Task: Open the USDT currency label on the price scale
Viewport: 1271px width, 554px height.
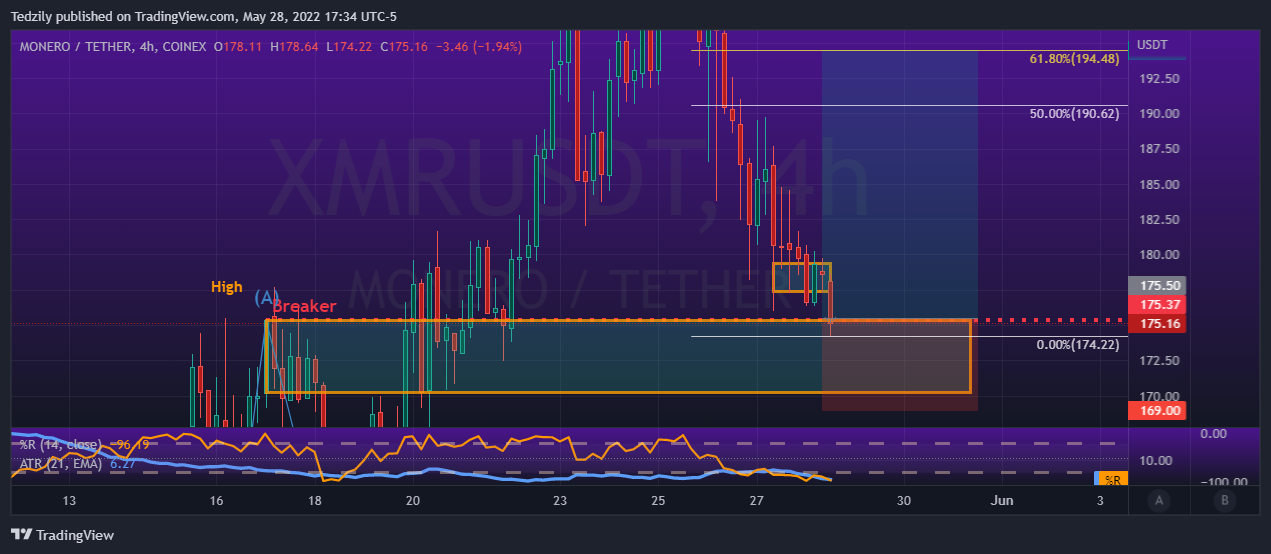Action: pyautogui.click(x=1154, y=45)
